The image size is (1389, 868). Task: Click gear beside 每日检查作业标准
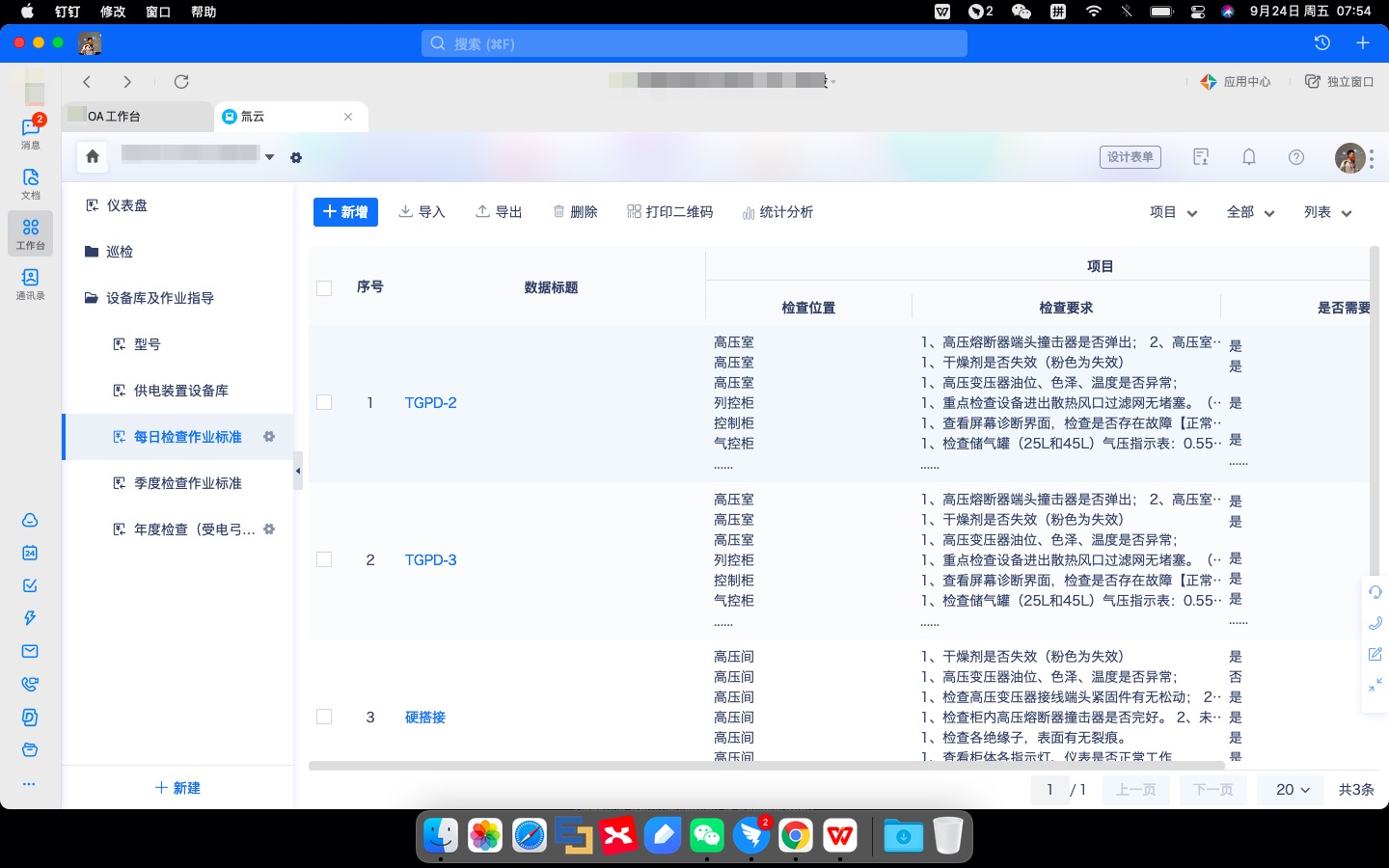(x=269, y=437)
